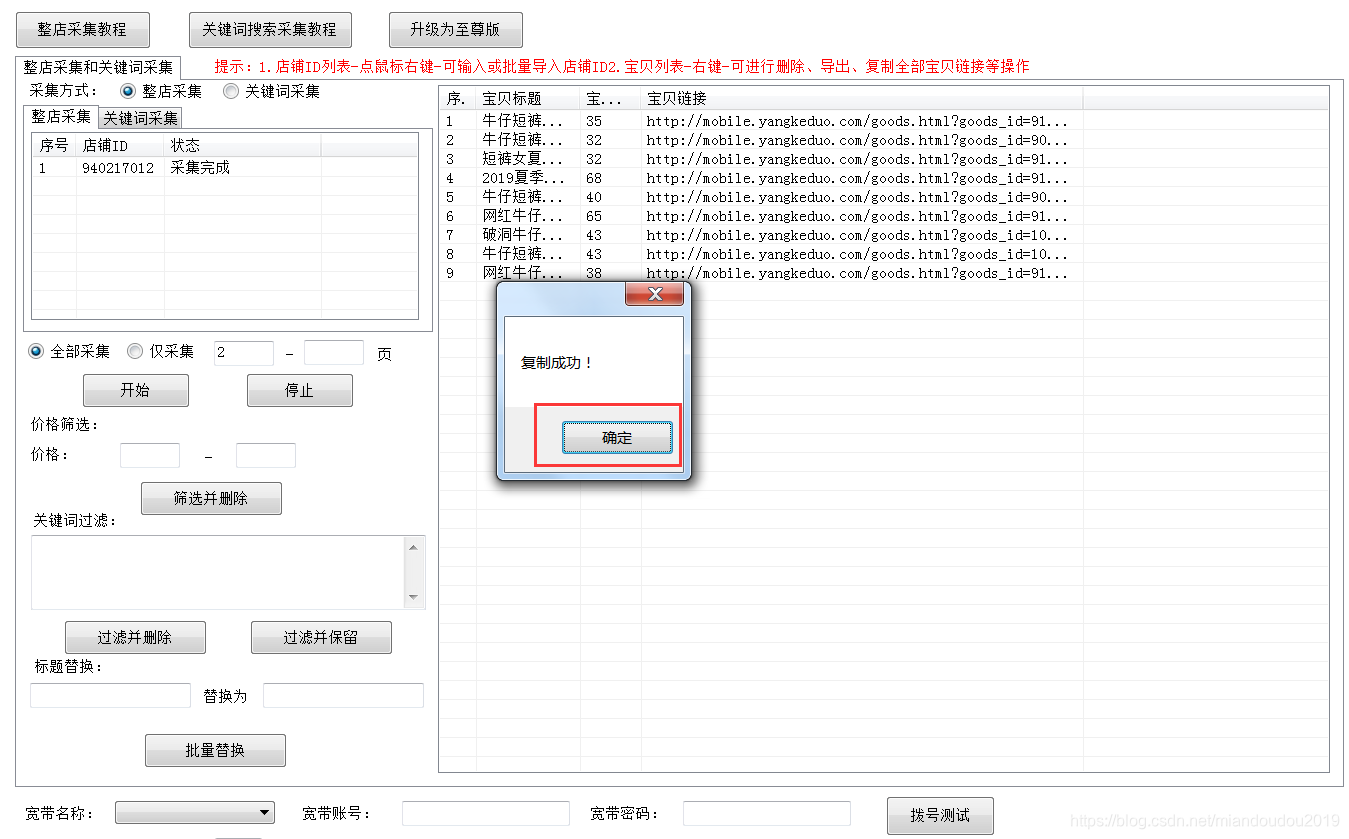This screenshot has height=839, width=1349.
Task: Click 升级为至尊版 upgrade button
Action: [x=455, y=30]
